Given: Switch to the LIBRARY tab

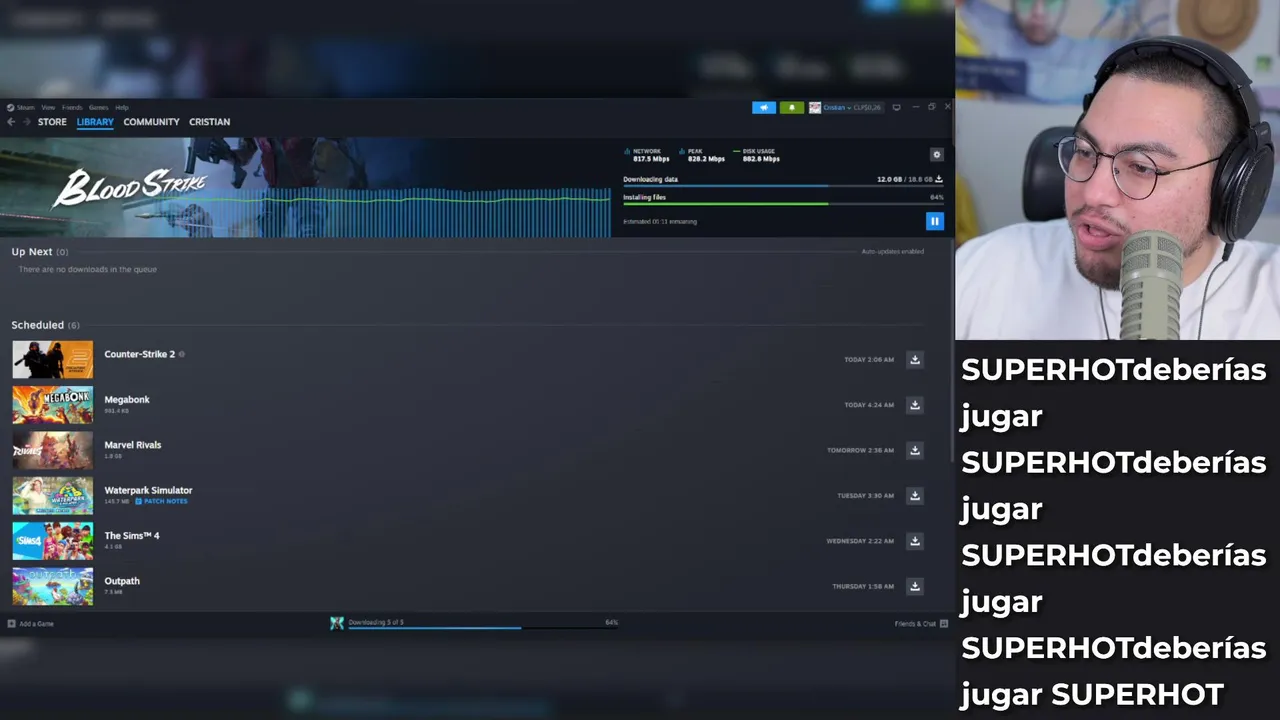Looking at the screenshot, I should coord(95,122).
